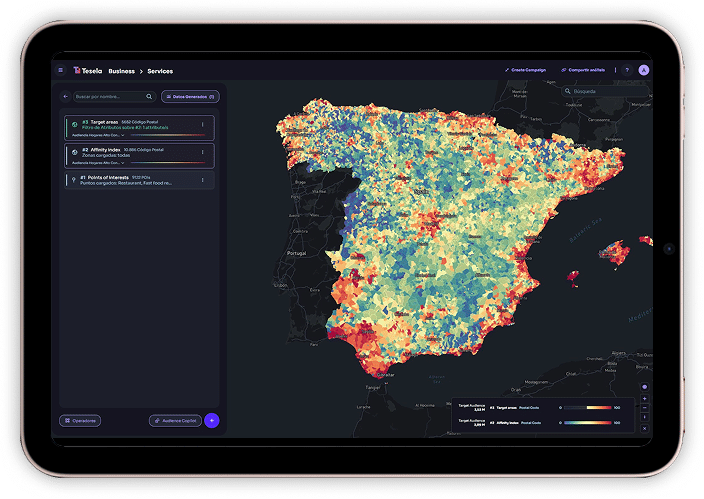This screenshot has width=704, height=499.
Task: Open Audience Copilot
Action: pyautogui.click(x=174, y=420)
